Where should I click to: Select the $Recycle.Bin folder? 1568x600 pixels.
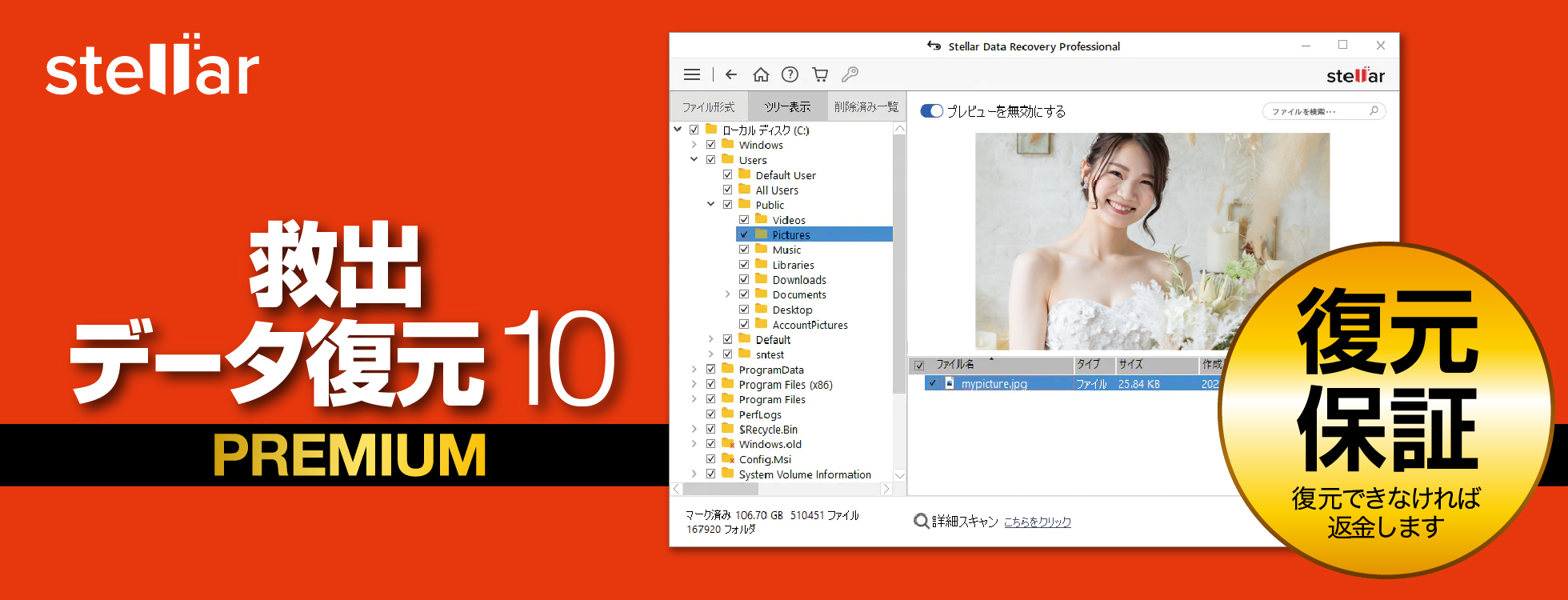pyautogui.click(x=768, y=429)
